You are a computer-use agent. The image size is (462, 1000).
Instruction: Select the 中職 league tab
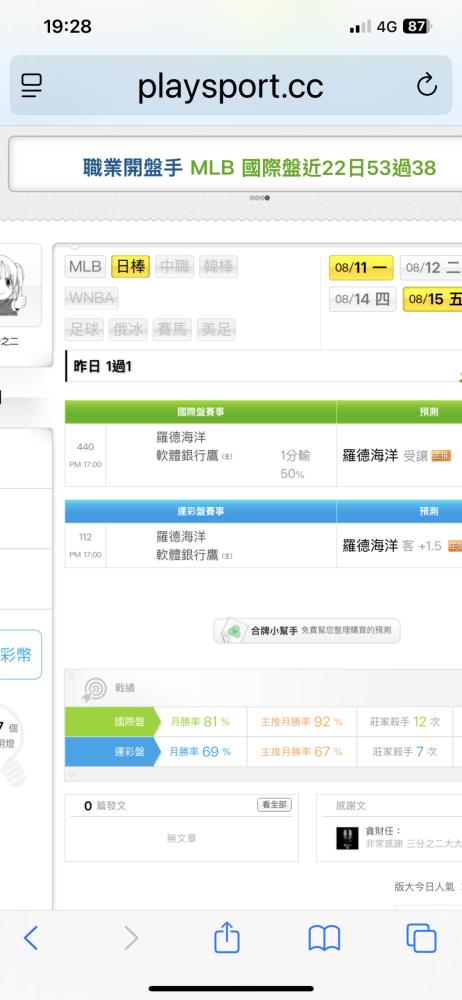point(174,267)
